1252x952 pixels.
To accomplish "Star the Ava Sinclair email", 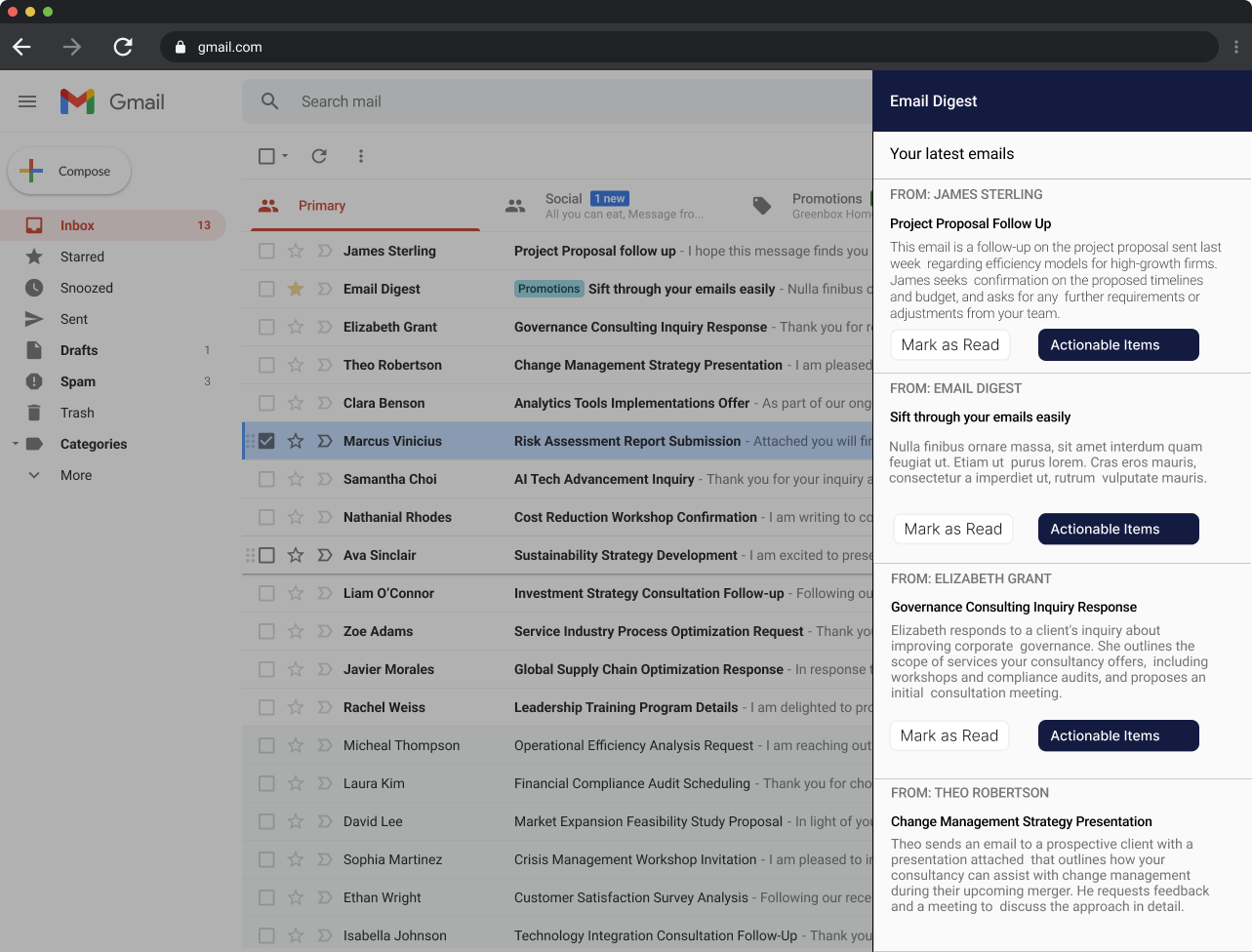I will pos(296,555).
